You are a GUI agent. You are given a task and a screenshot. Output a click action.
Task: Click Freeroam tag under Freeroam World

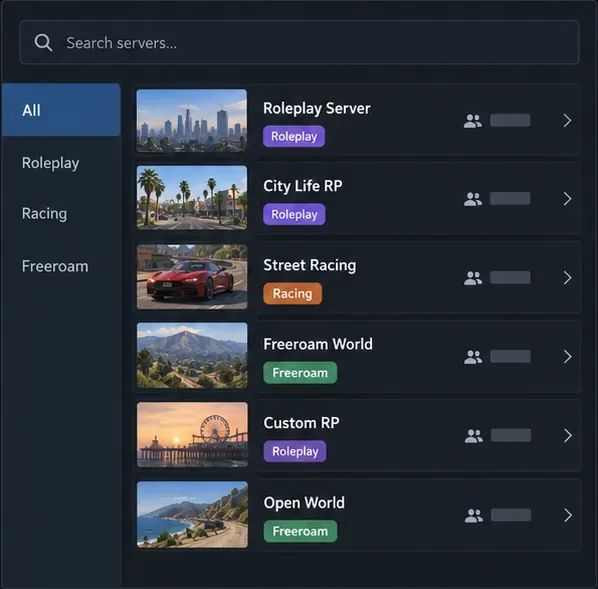300,373
